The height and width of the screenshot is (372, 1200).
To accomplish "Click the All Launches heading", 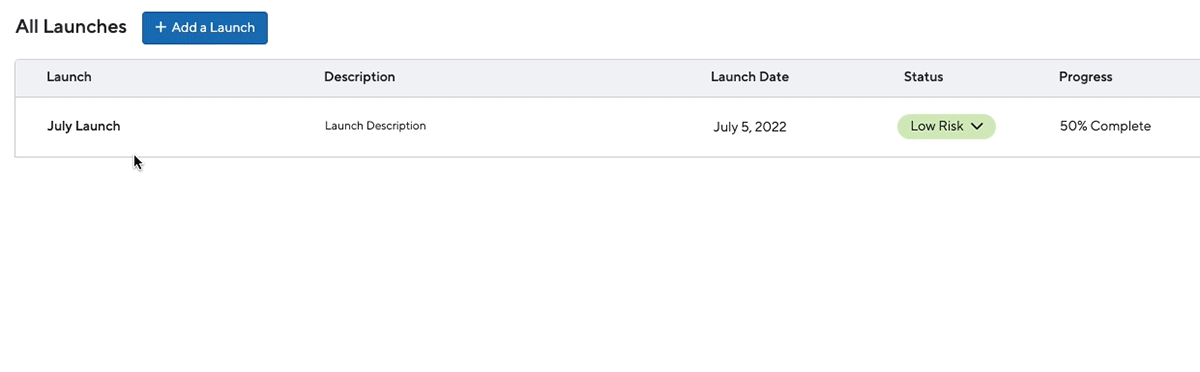I will (x=71, y=27).
